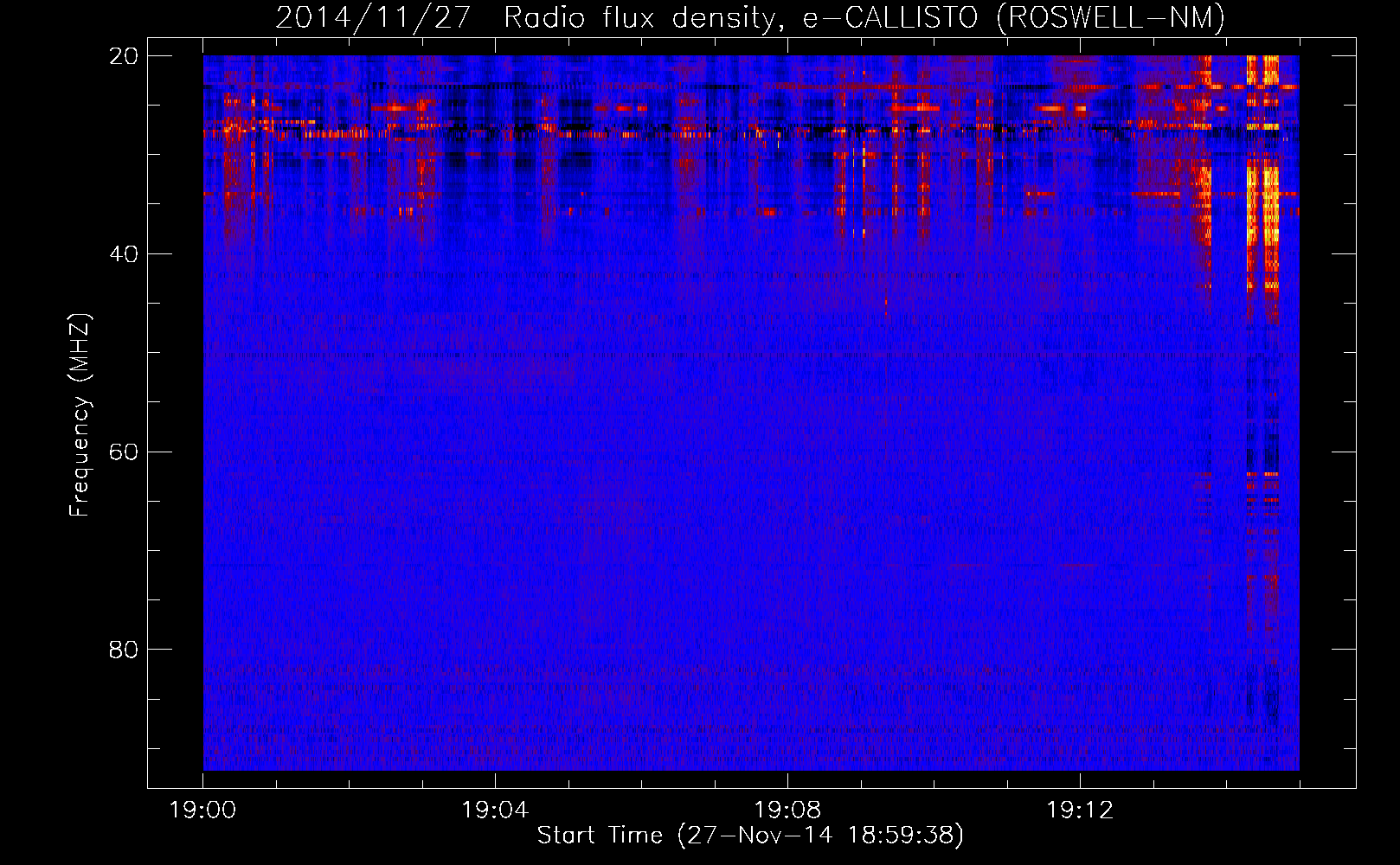Viewport: 1400px width, 865px height.
Task: Click the 60 frequency tick label
Action: [124, 452]
